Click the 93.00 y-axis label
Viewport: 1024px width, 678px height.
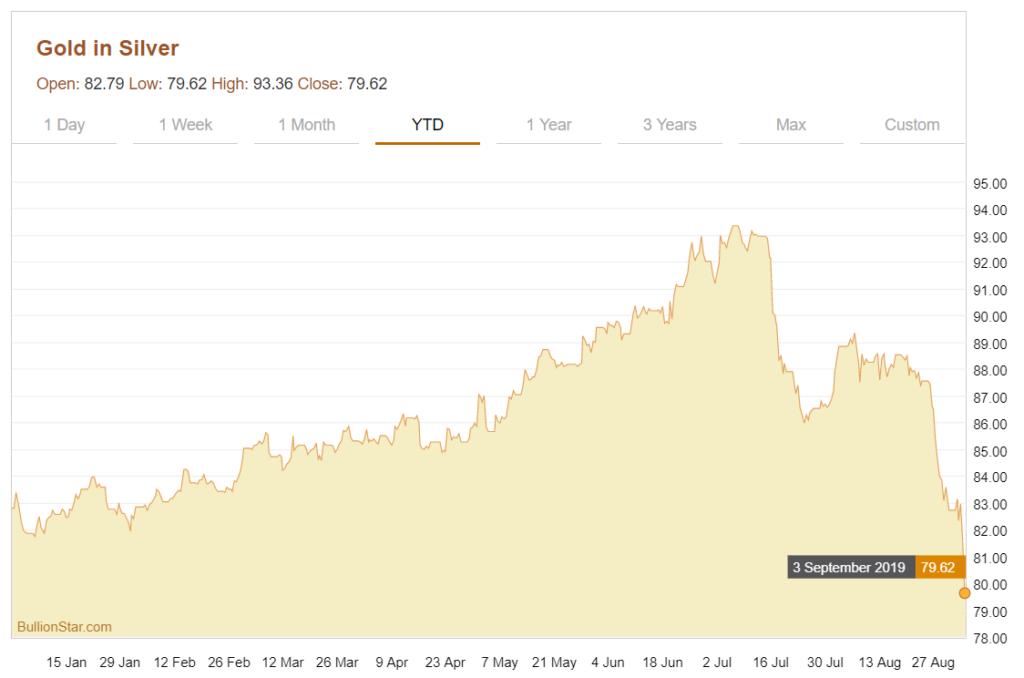[x=990, y=237]
